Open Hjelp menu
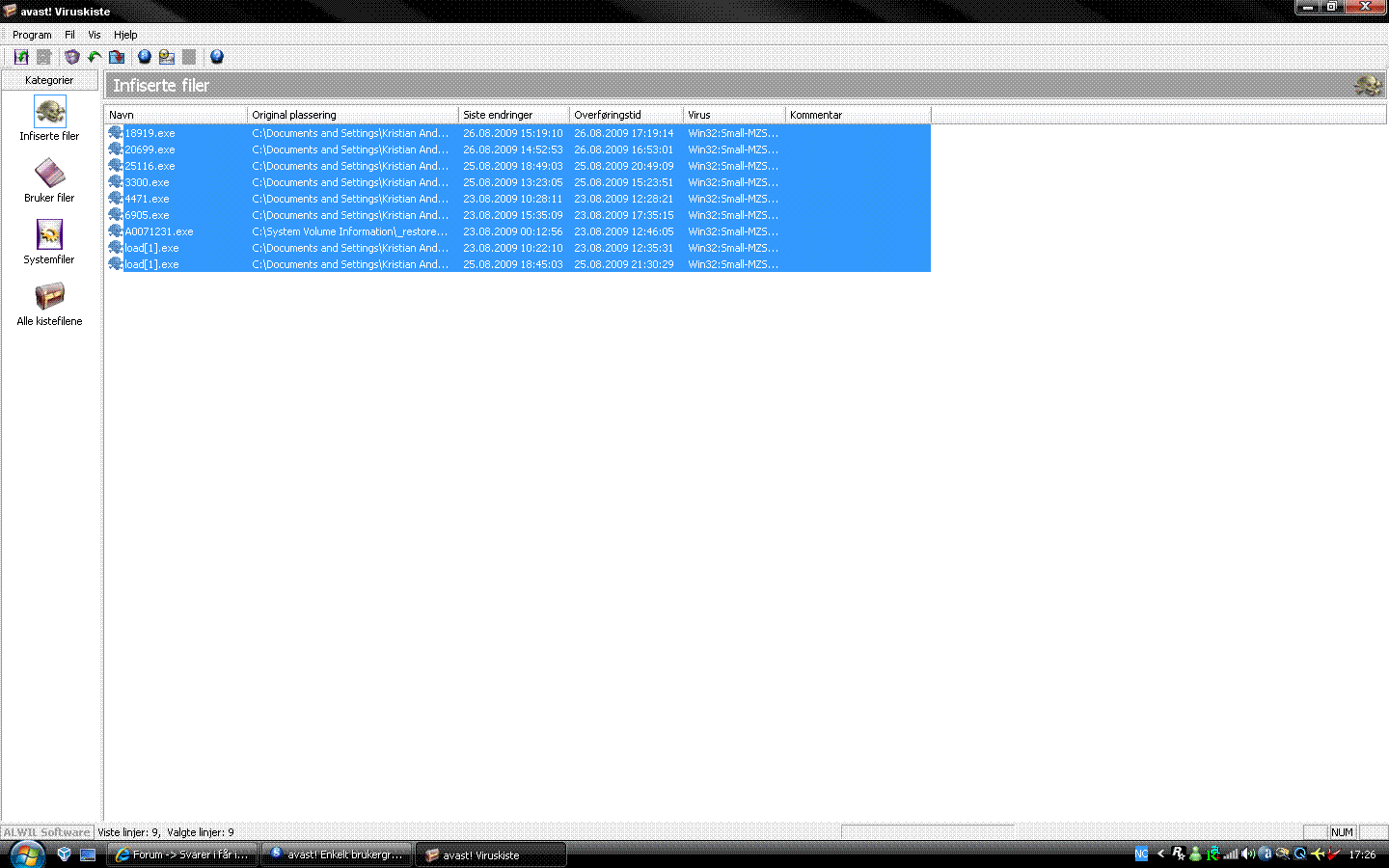 tap(125, 35)
